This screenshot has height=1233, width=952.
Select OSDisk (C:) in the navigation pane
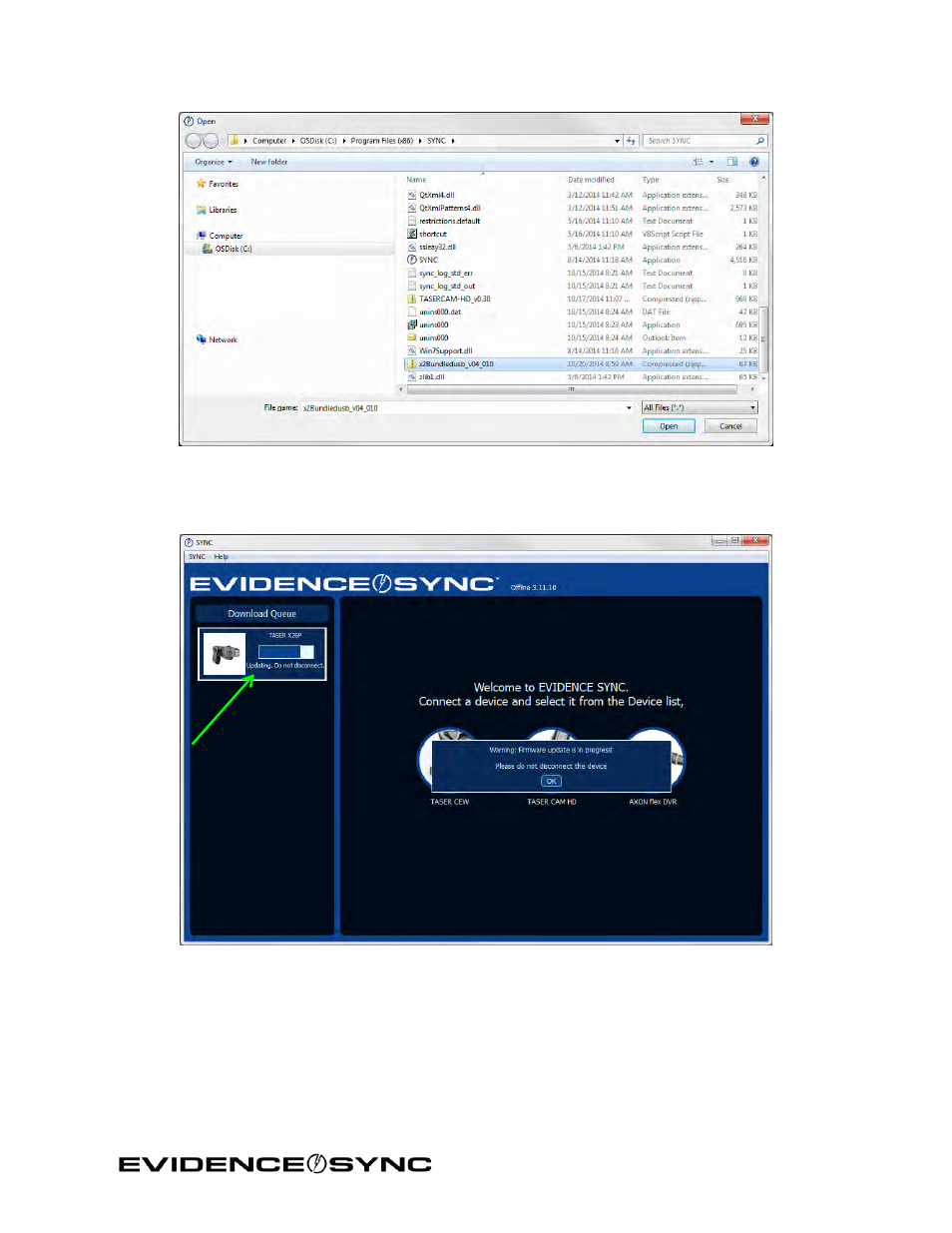(x=228, y=249)
